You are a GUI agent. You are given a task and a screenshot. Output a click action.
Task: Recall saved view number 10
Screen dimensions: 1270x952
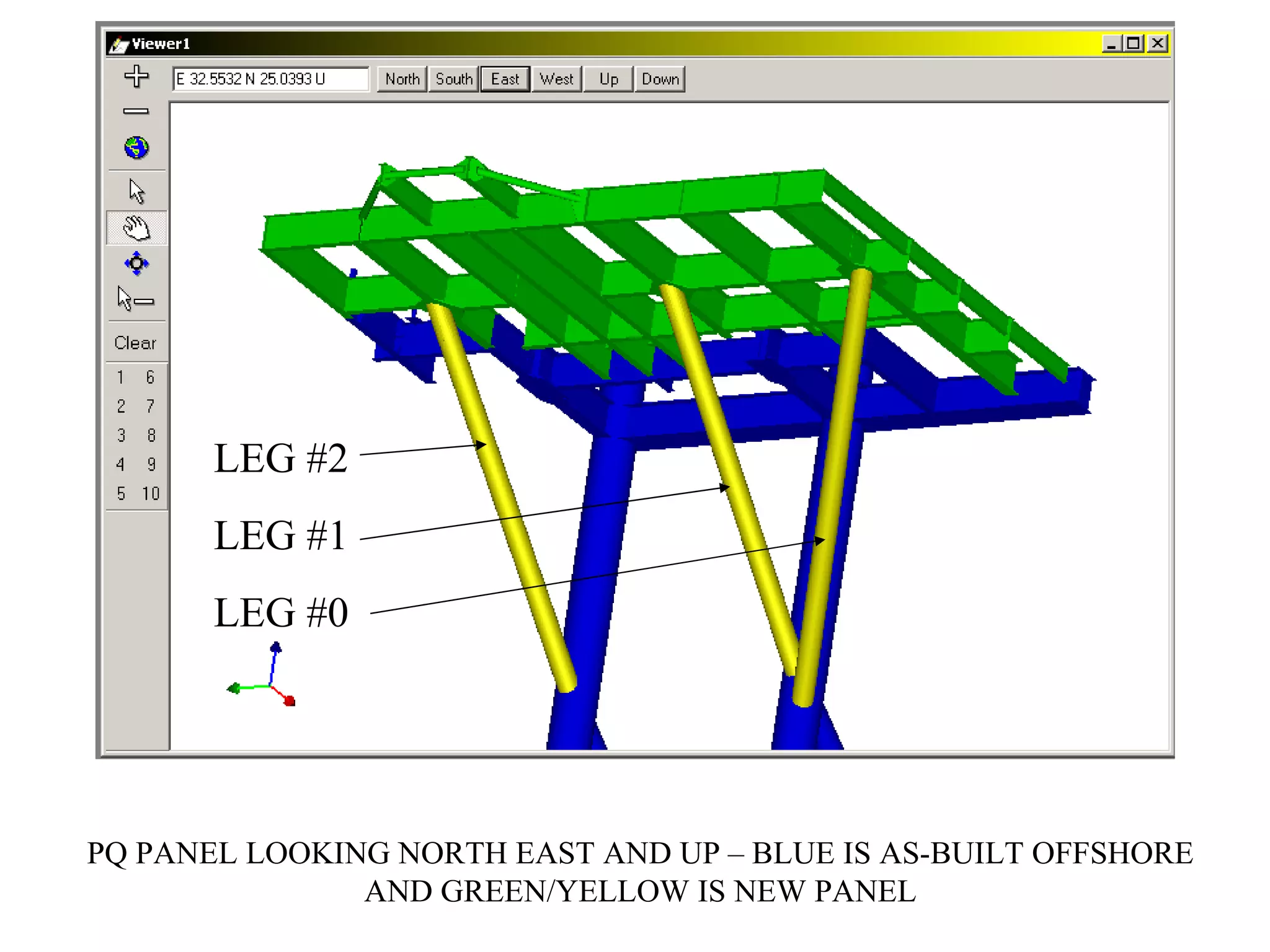tap(151, 493)
